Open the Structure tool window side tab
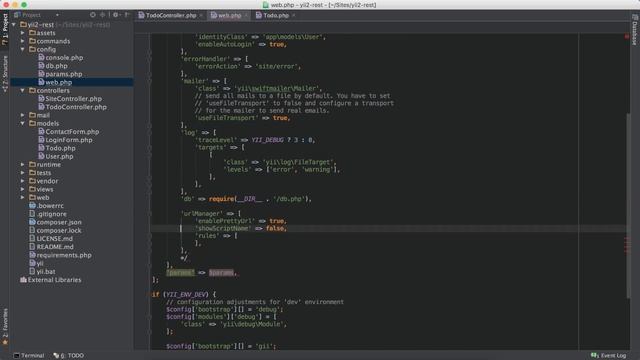 pyautogui.click(x=5, y=74)
